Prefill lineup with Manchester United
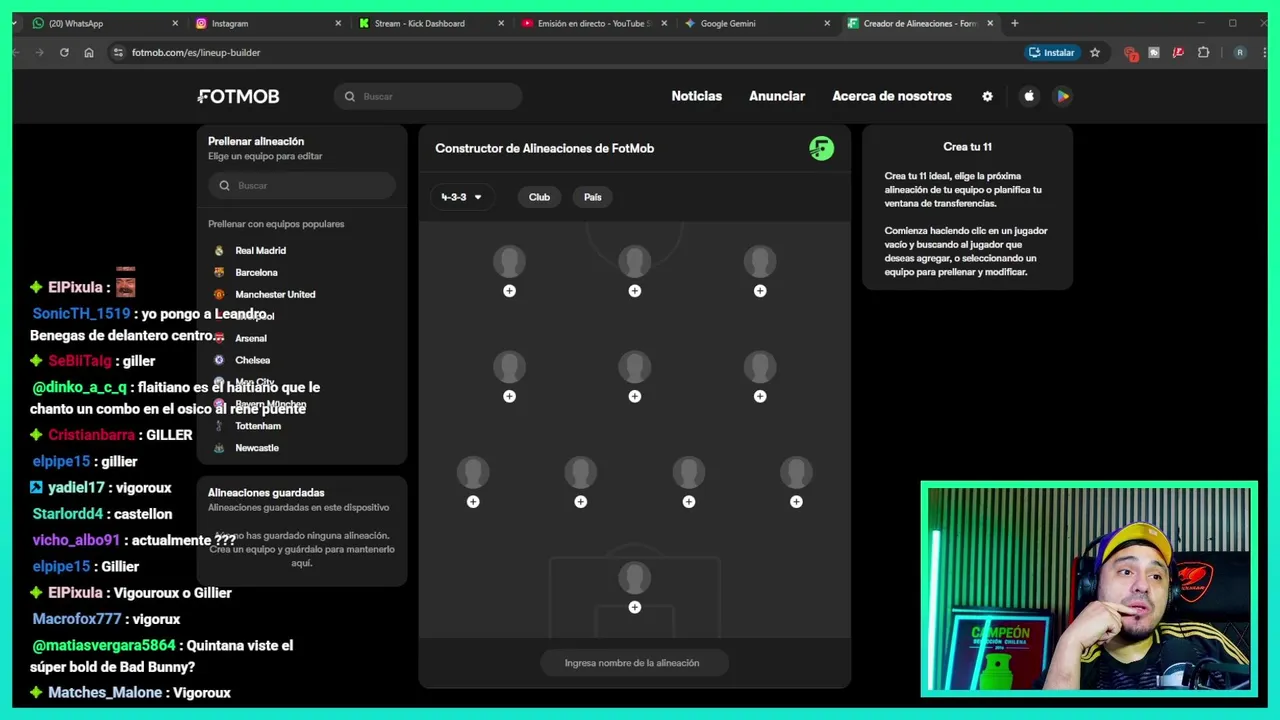1280x720 pixels. (x=302, y=294)
